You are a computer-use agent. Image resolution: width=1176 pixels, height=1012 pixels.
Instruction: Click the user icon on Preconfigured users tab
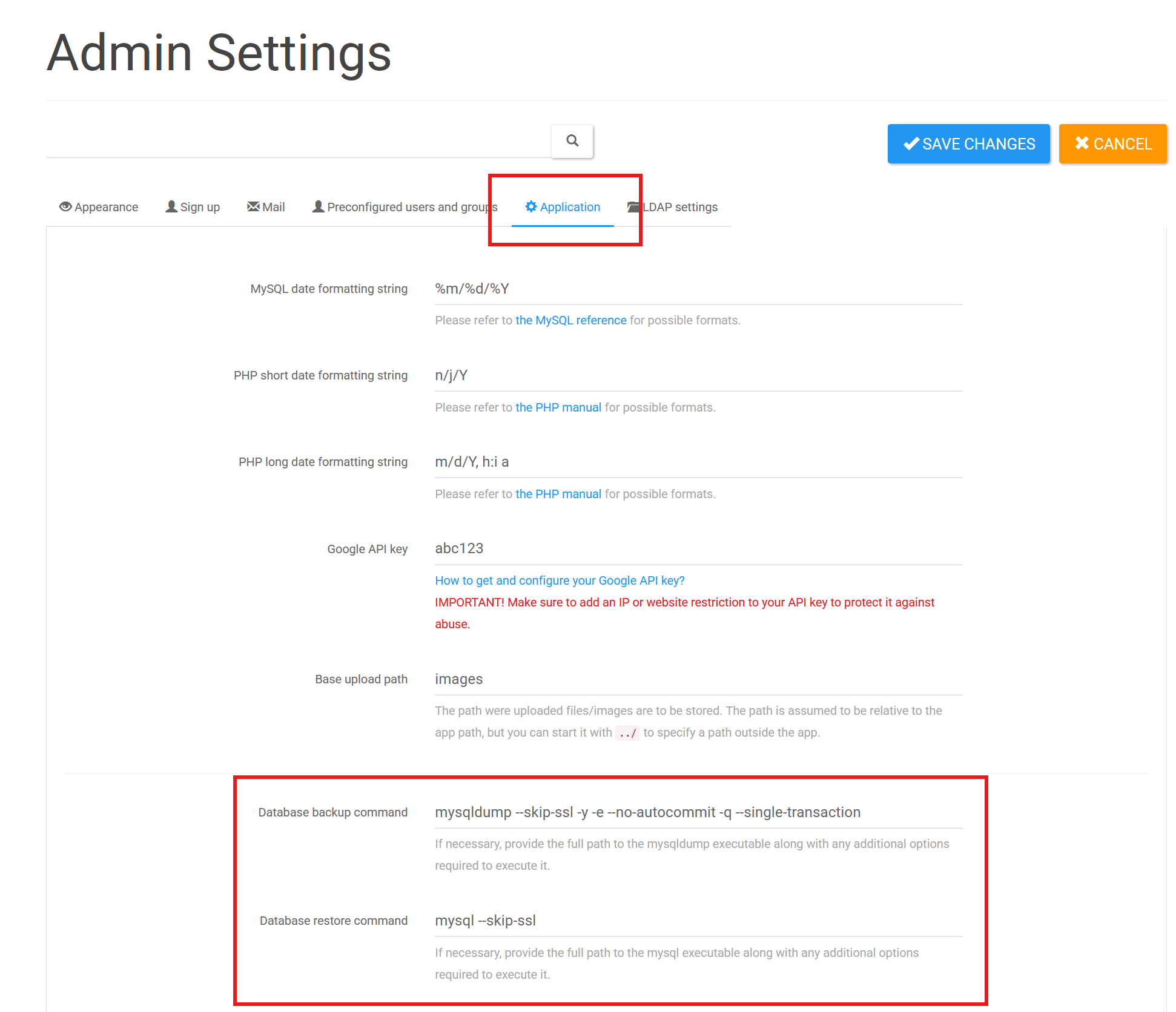coord(317,206)
